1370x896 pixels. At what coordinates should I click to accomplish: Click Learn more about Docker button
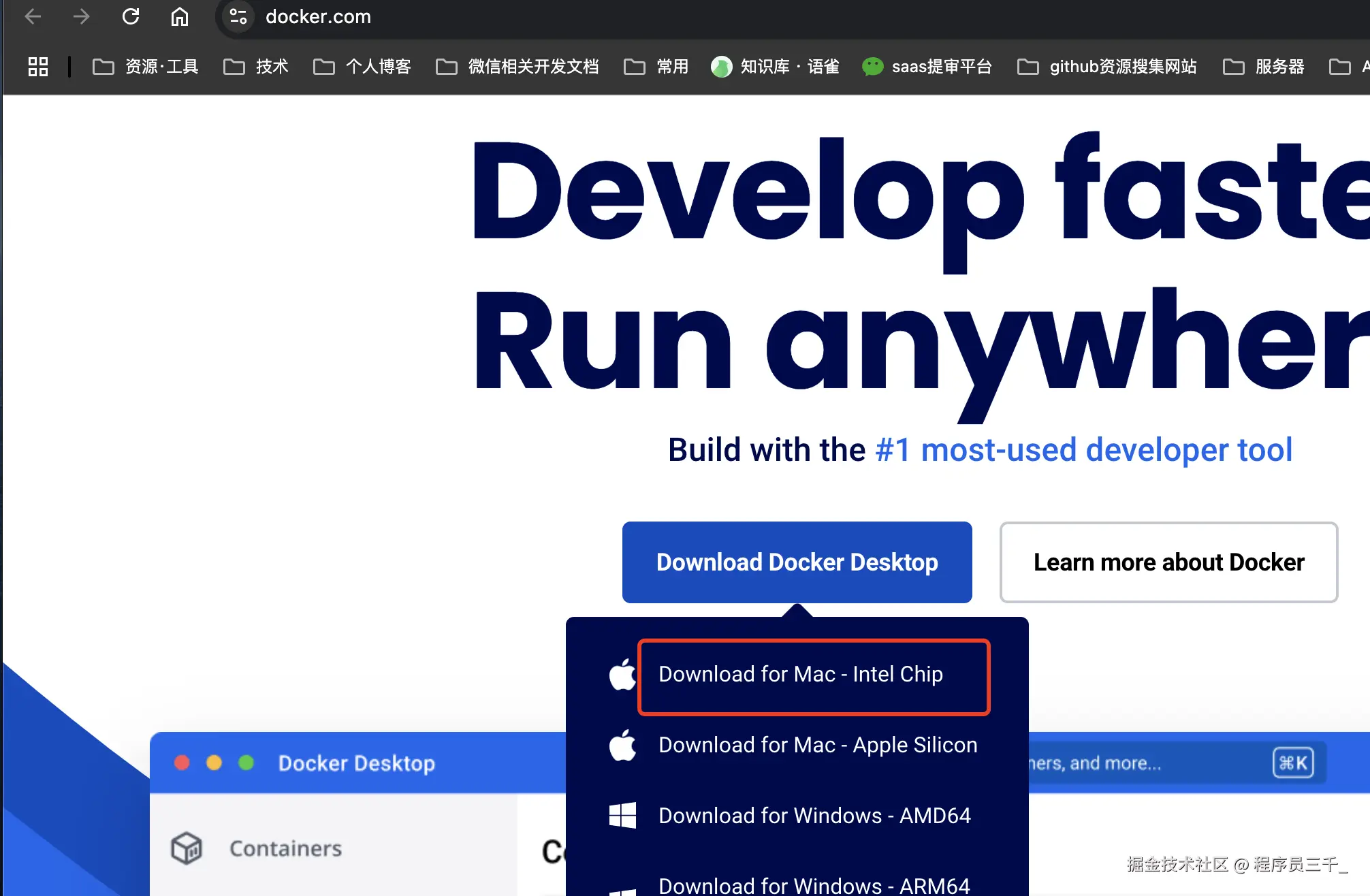coord(1168,562)
